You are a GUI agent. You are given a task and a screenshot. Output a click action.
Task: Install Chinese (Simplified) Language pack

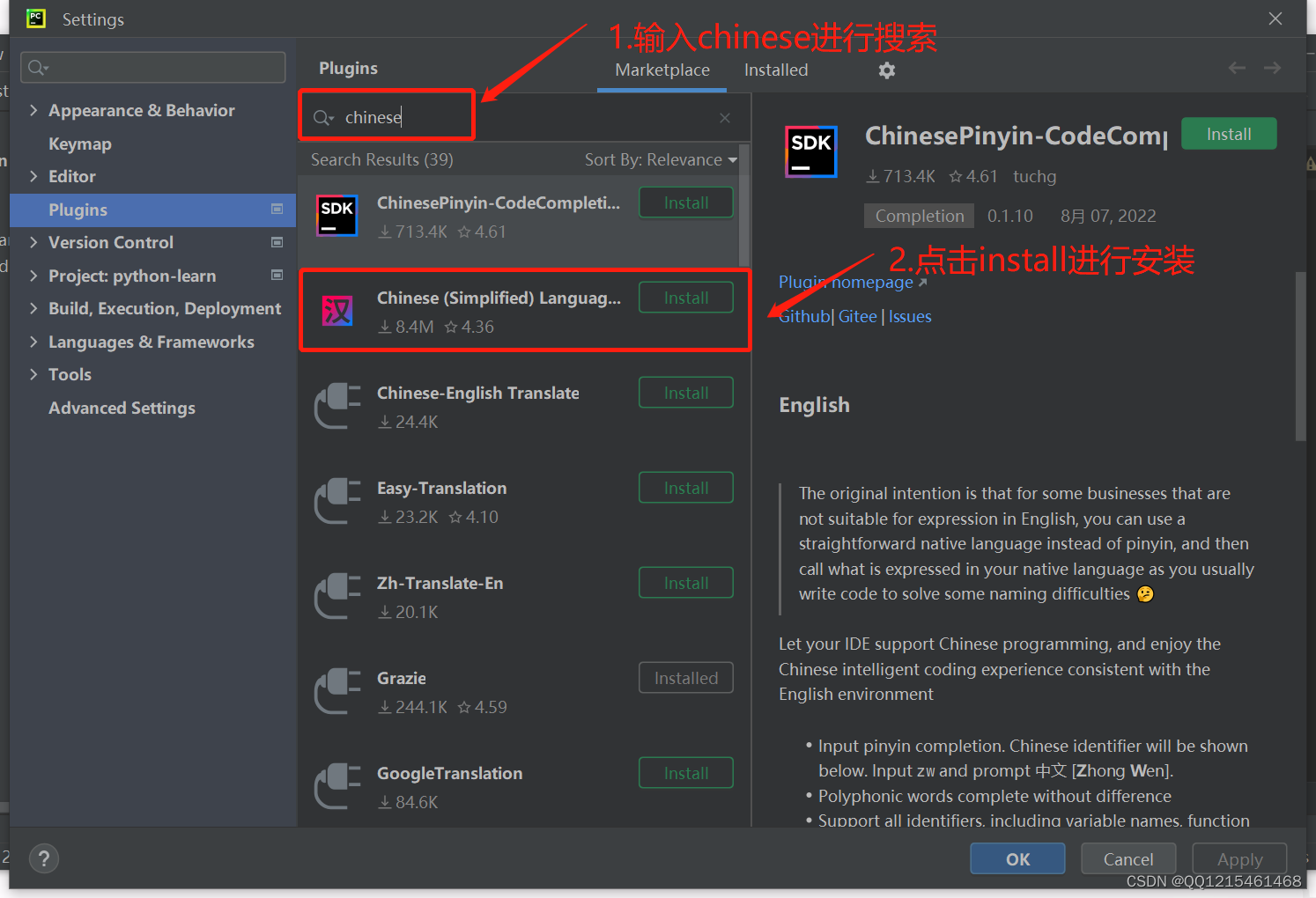pyautogui.click(x=686, y=298)
